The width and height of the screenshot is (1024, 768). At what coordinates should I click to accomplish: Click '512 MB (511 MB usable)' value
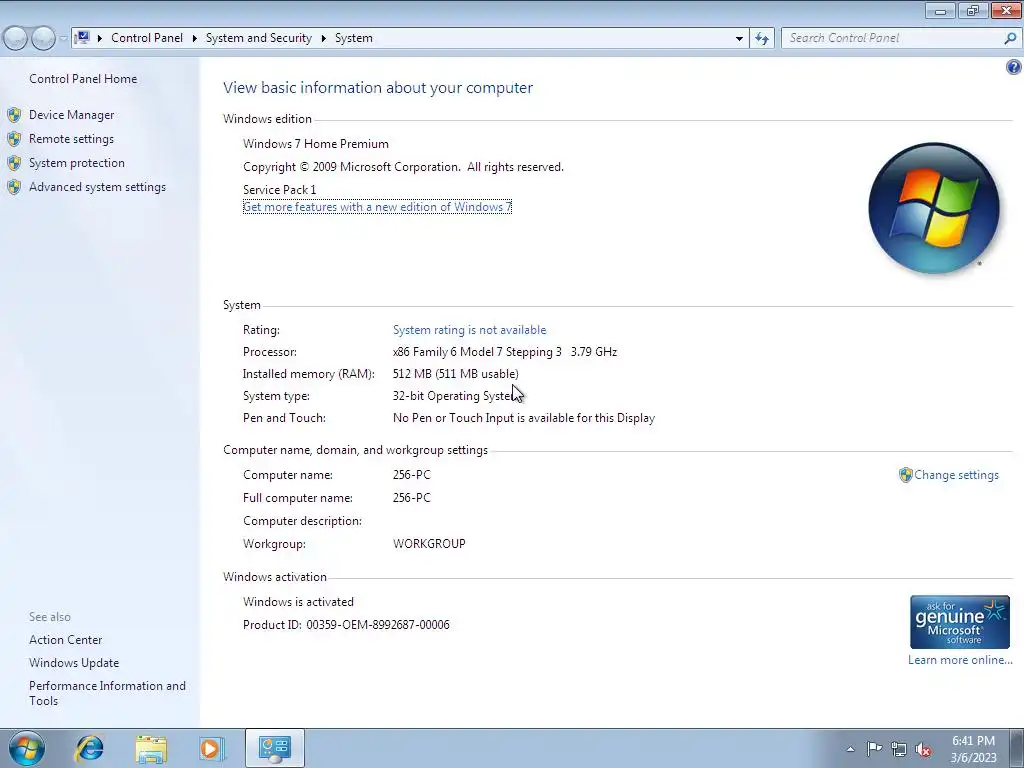pos(455,374)
